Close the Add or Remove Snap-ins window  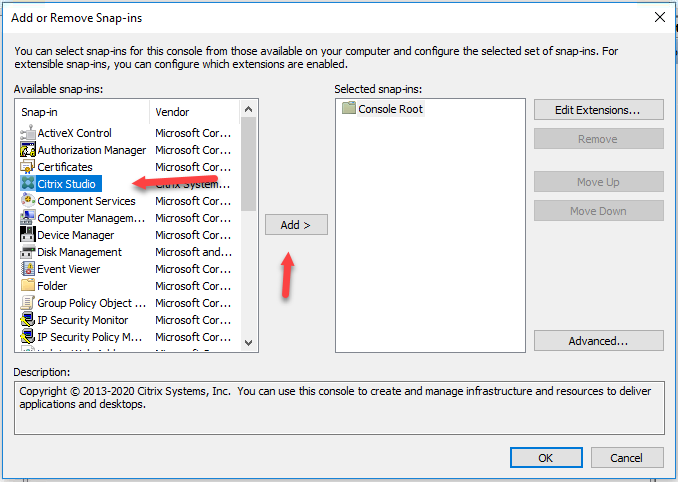click(x=658, y=17)
